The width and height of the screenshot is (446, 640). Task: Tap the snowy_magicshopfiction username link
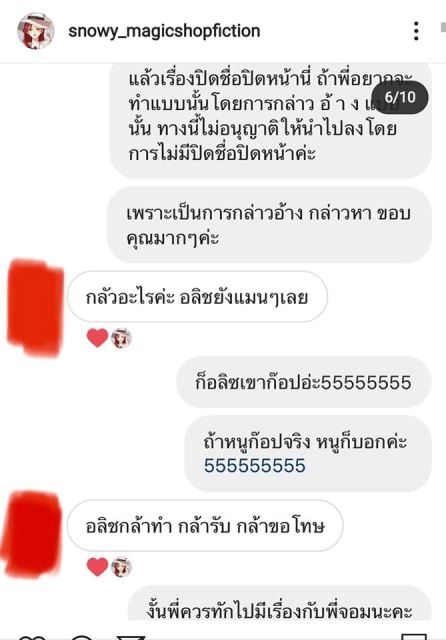tap(164, 31)
